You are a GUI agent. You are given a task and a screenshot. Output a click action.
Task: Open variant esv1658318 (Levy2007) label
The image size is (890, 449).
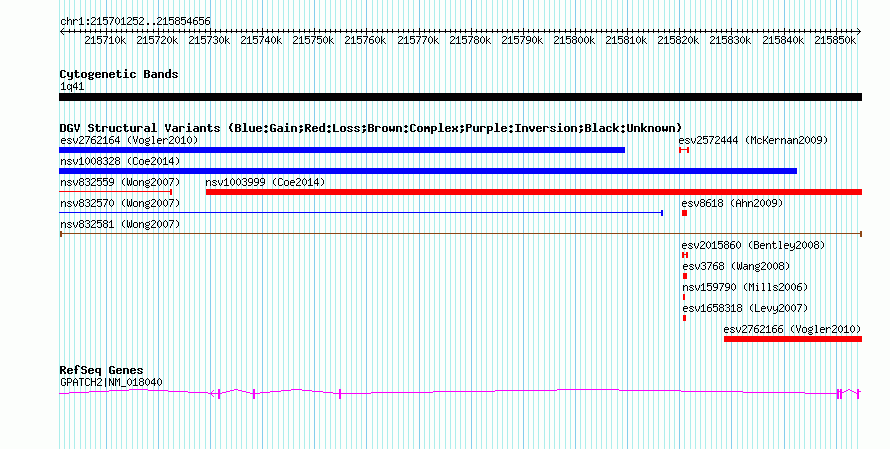[745, 308]
